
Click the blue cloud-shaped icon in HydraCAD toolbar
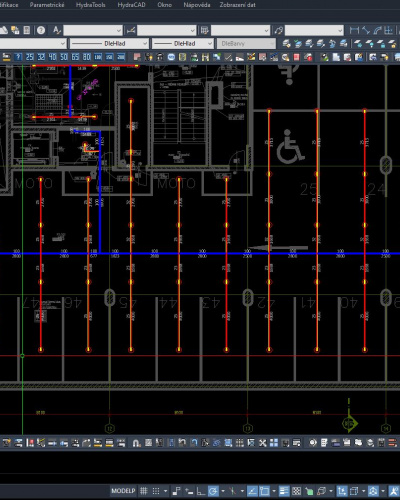coord(171,57)
